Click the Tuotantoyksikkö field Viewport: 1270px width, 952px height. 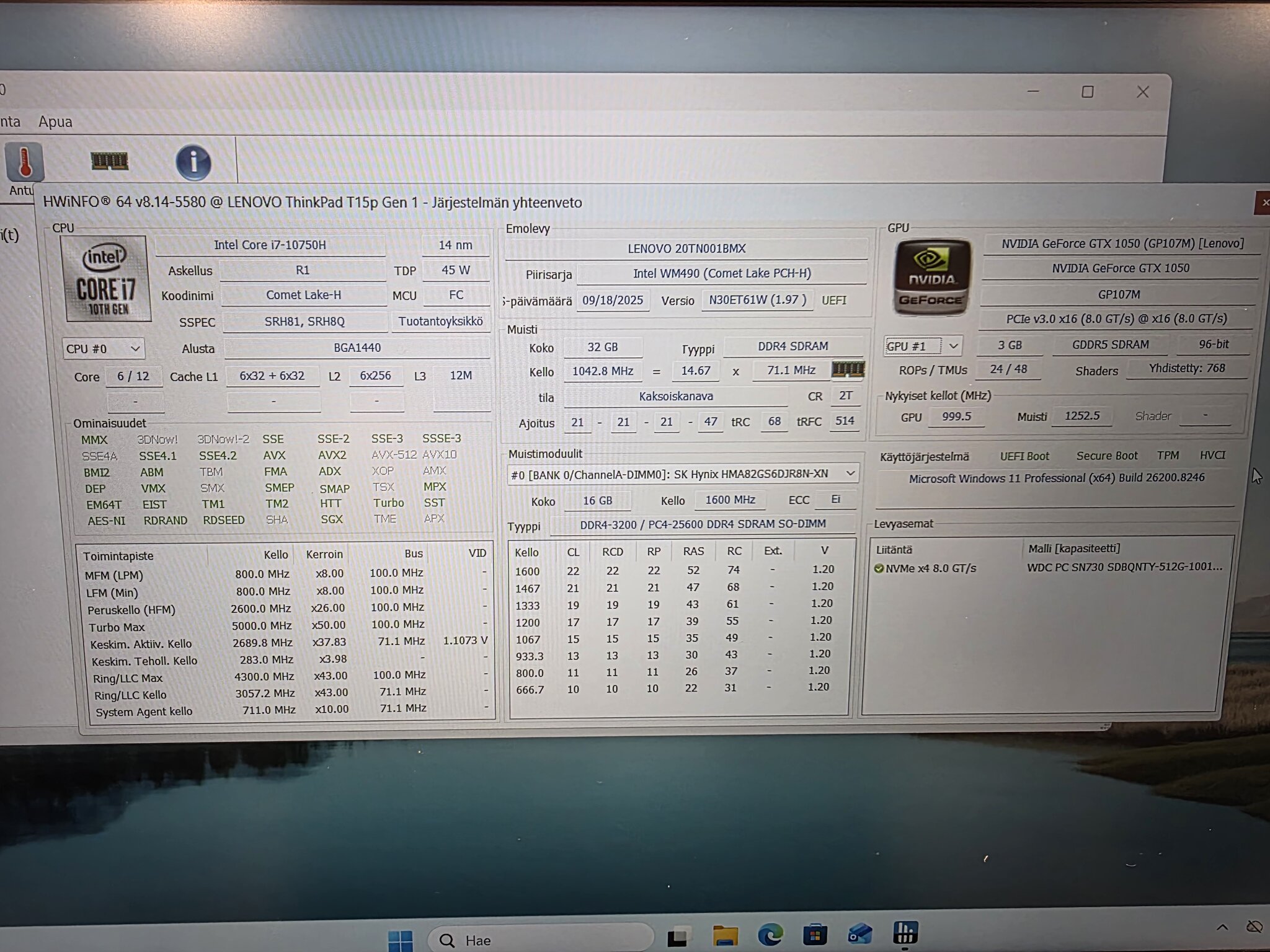click(x=440, y=321)
